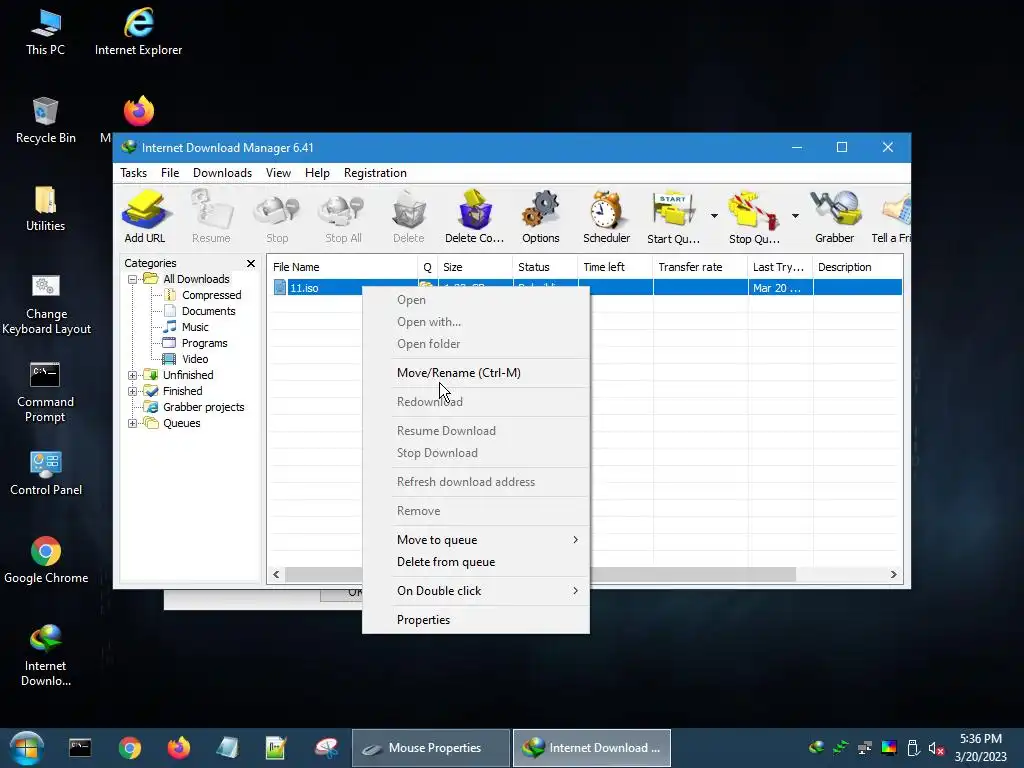Open the Registration menu

pyautogui.click(x=375, y=173)
